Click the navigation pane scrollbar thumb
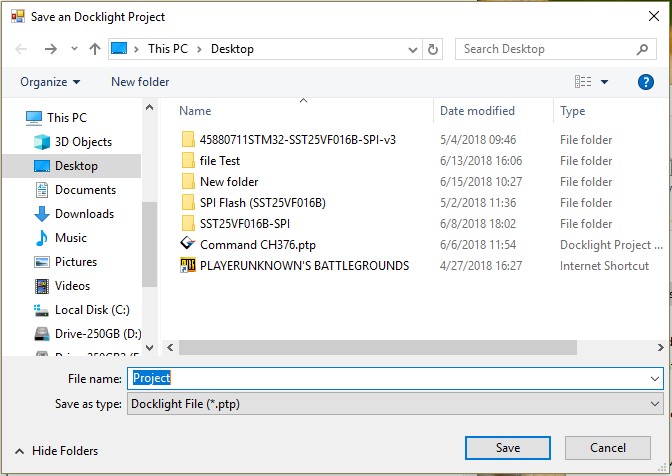The image size is (672, 476). (x=150, y=244)
